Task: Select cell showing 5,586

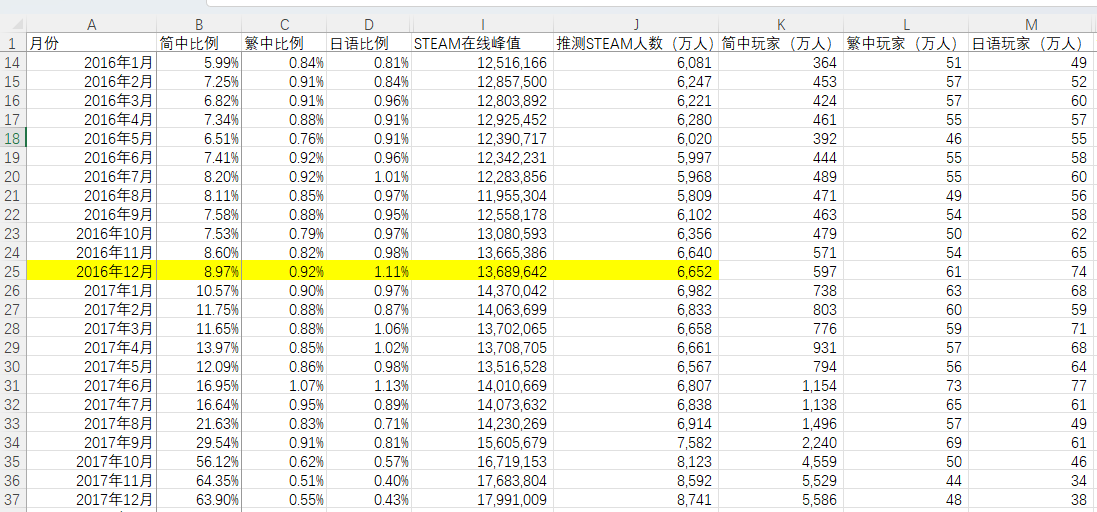Action: [781, 500]
